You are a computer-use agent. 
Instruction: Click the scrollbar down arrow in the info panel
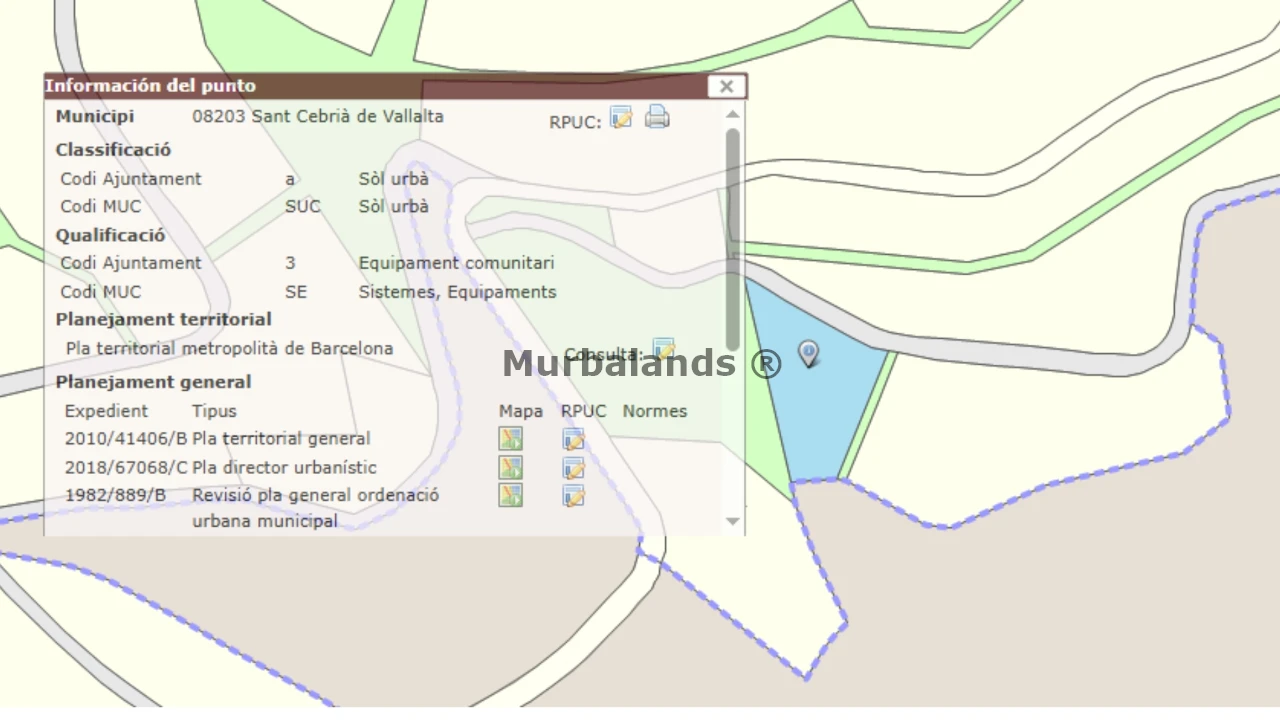[733, 521]
